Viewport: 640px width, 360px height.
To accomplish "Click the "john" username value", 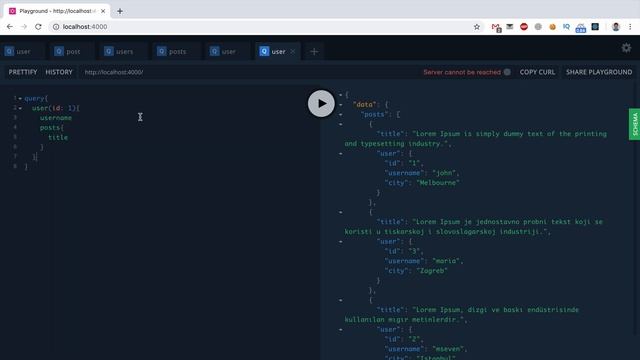I will [444, 173].
